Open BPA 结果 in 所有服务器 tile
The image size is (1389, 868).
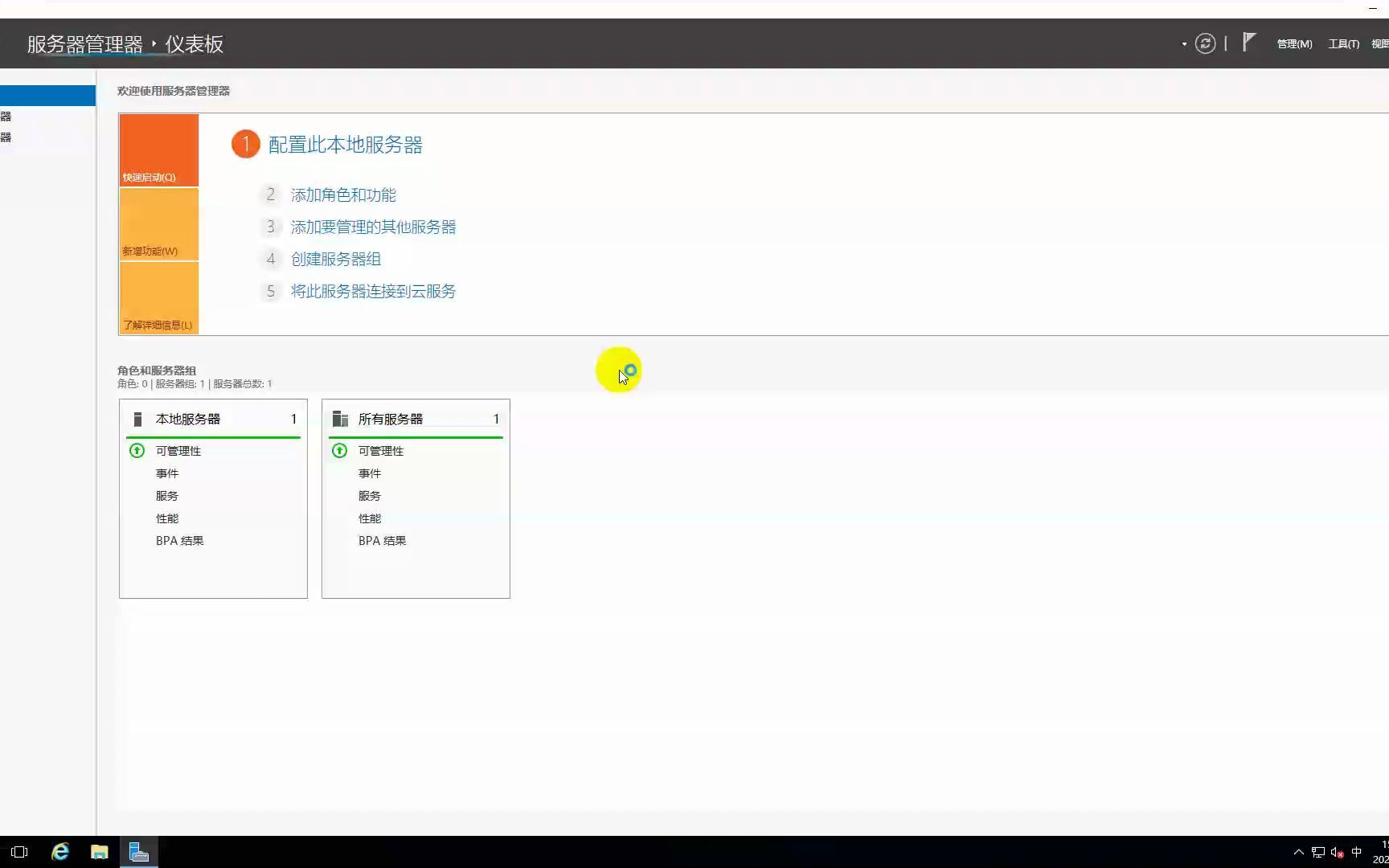point(383,541)
